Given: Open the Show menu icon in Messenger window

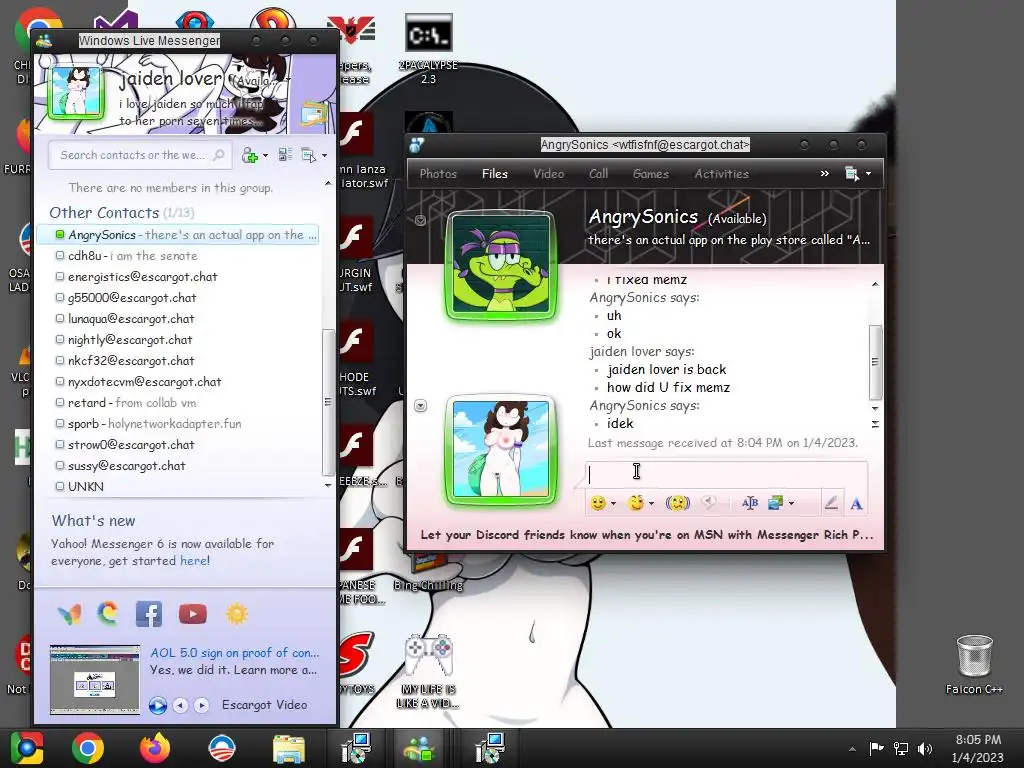Looking at the screenshot, I should pyautogui.click(x=308, y=155).
